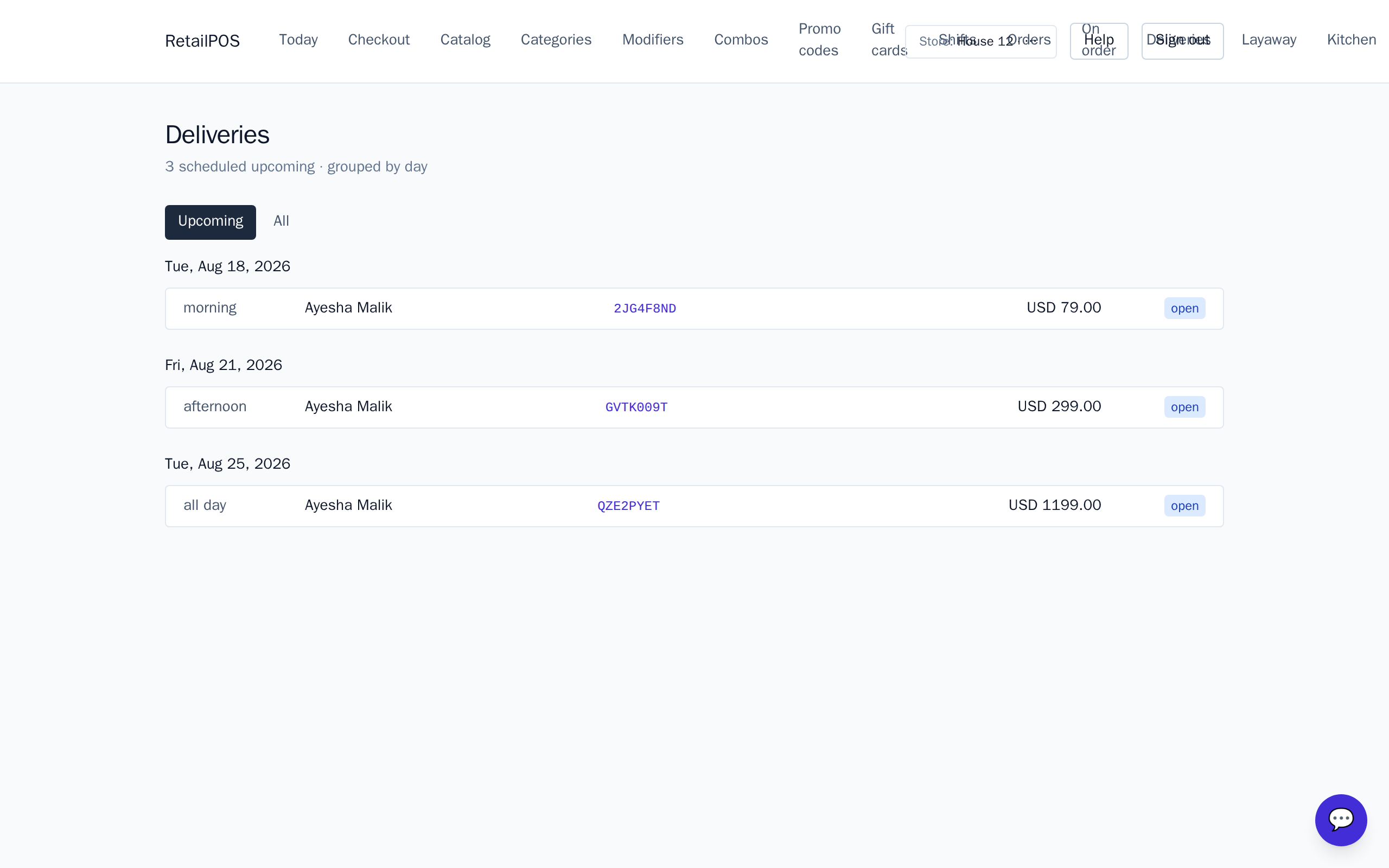This screenshot has width=1389, height=868.
Task: Click the Fri, Aug 21, 2026 date heading
Action: click(224, 365)
